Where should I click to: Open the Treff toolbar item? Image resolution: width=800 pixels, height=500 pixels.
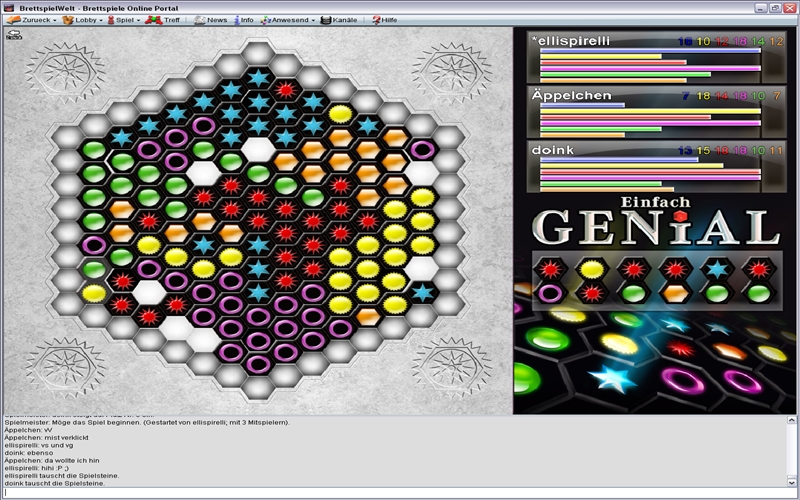[163, 20]
